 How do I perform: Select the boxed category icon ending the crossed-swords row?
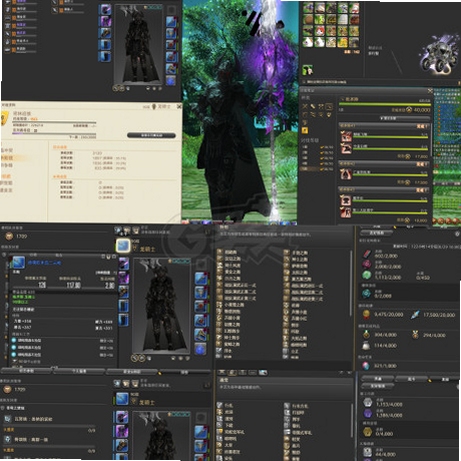329,106
